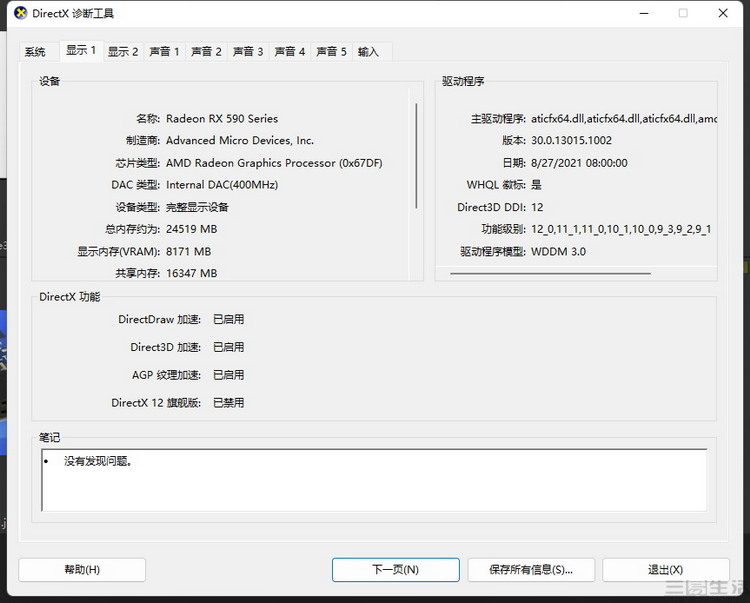Click the DirectX 12 旗舰版 已禁用 status
Screen dimensions: 750x603
(229, 403)
